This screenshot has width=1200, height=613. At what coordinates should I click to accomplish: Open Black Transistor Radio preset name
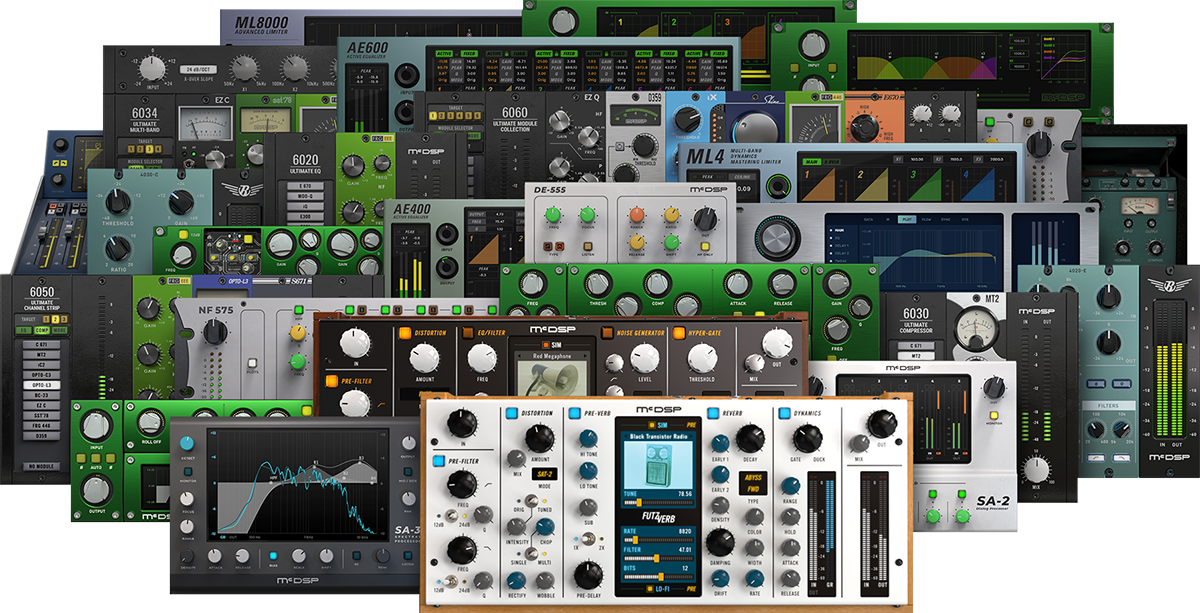[x=657, y=436]
